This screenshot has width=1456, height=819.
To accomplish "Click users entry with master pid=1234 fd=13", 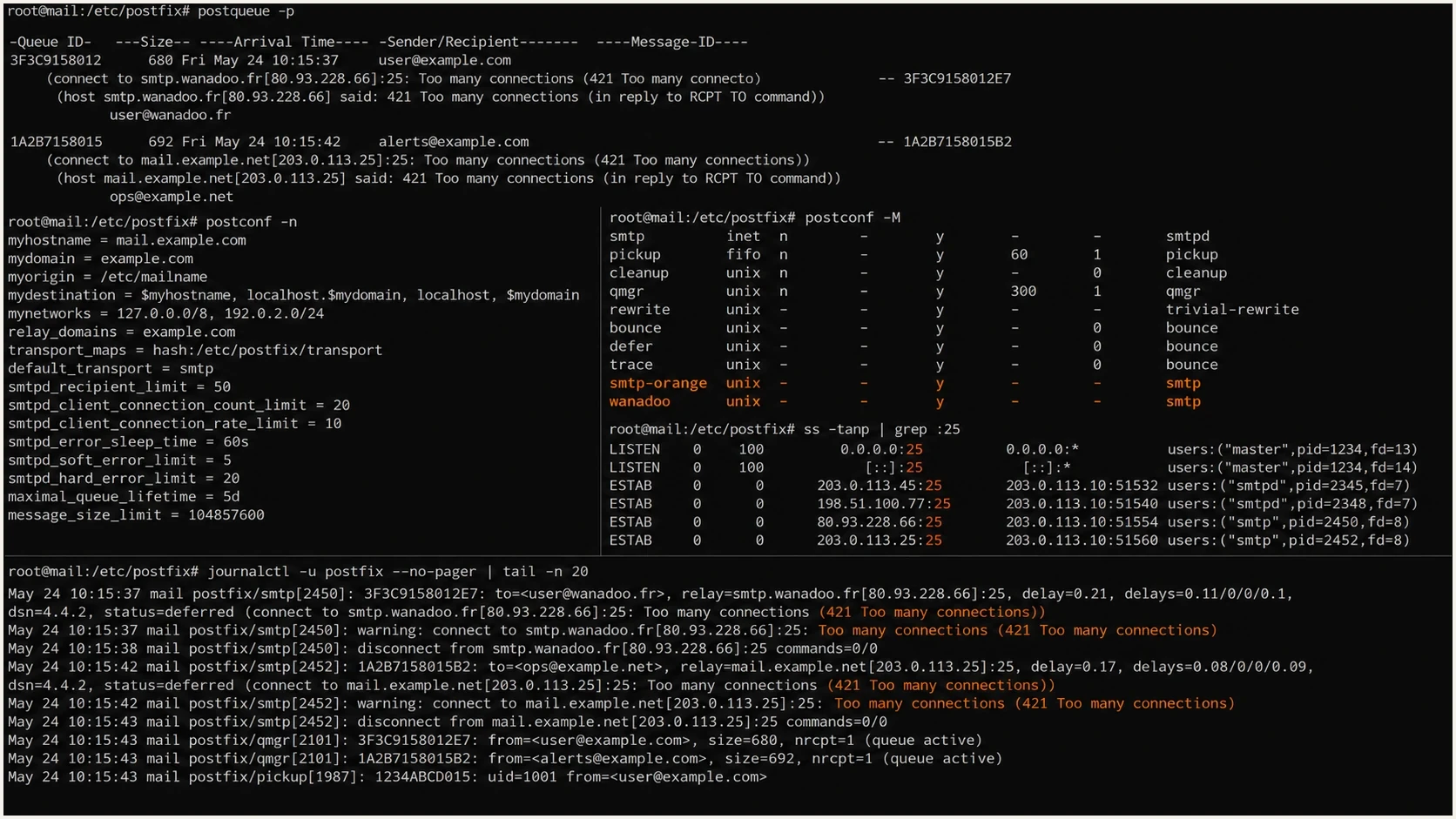I will pos(1292,449).
